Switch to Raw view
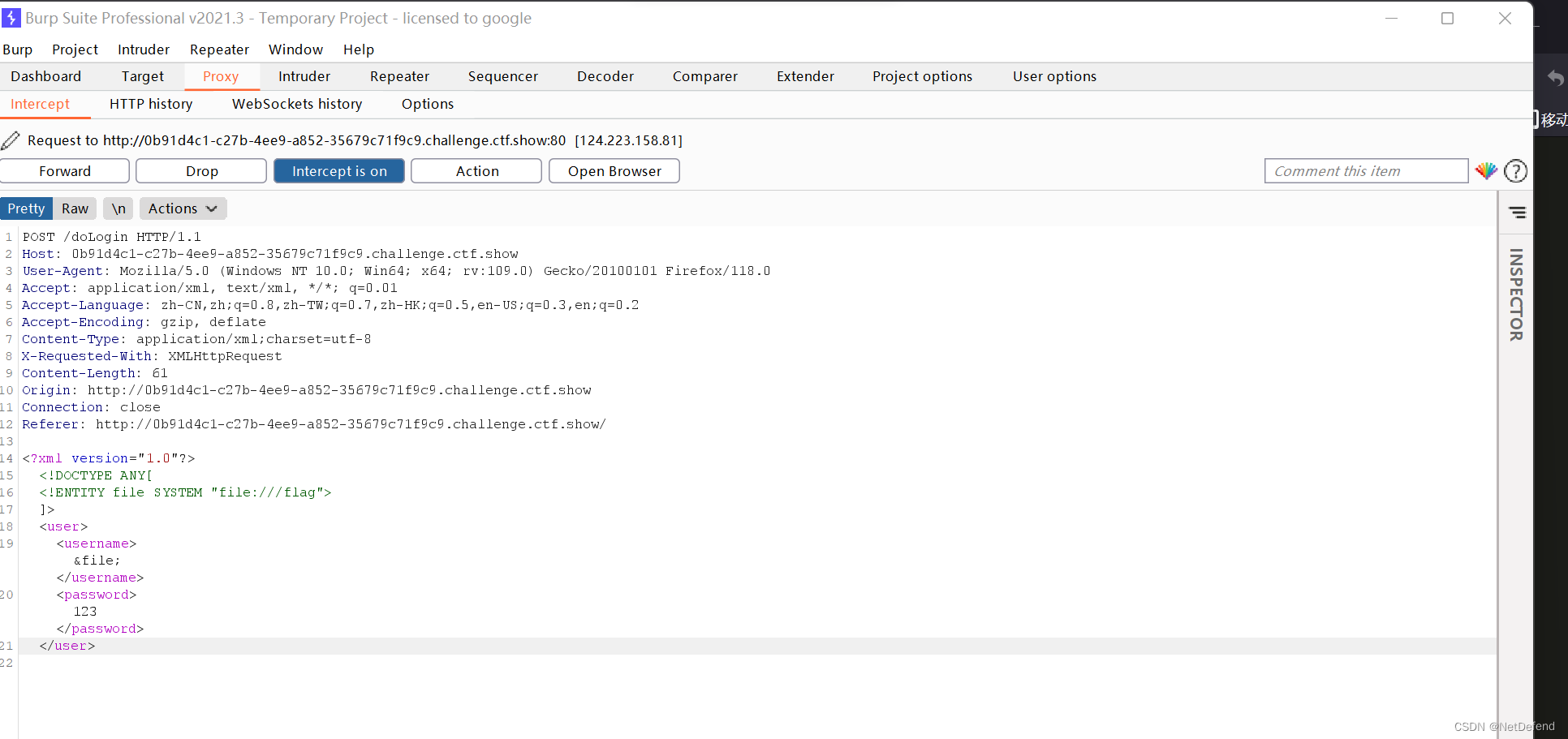The height and width of the screenshot is (739, 1568). click(x=75, y=208)
